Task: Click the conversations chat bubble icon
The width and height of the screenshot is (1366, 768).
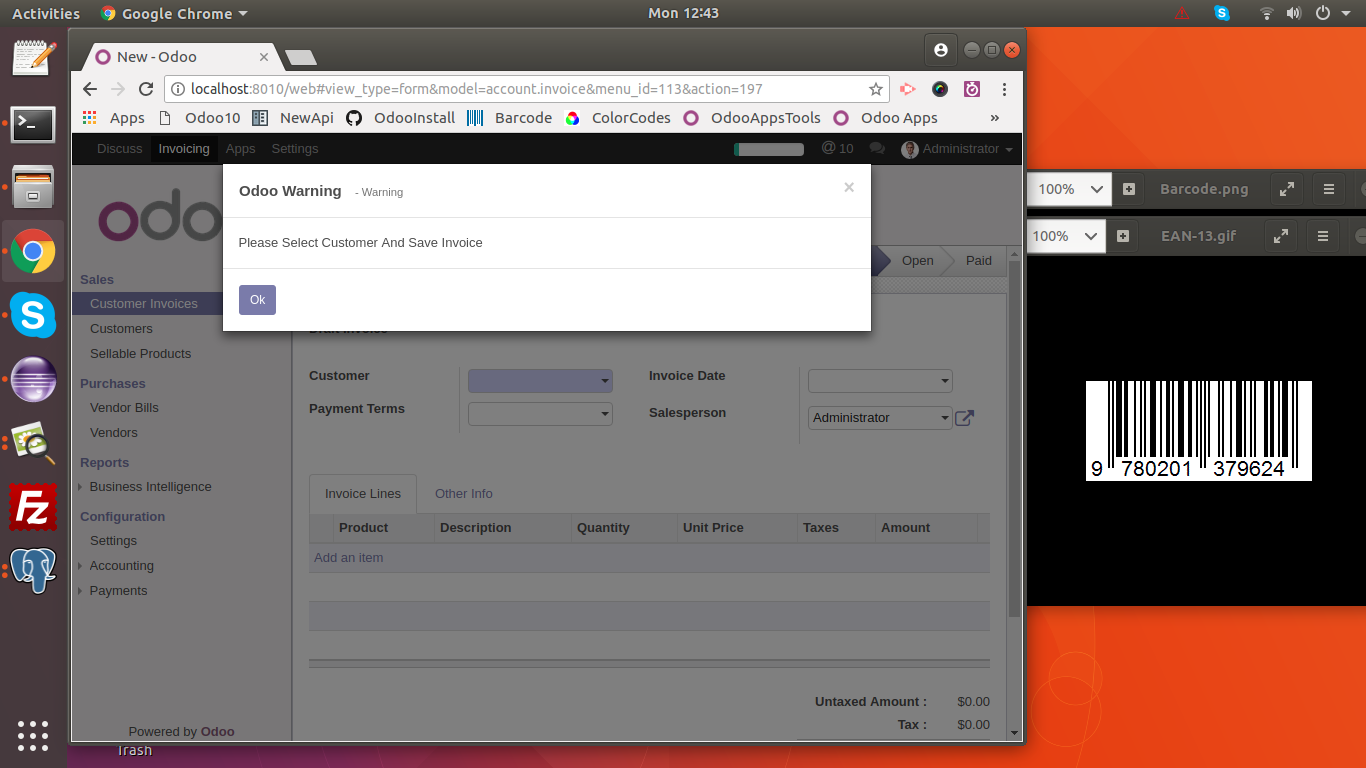Action: [877, 148]
